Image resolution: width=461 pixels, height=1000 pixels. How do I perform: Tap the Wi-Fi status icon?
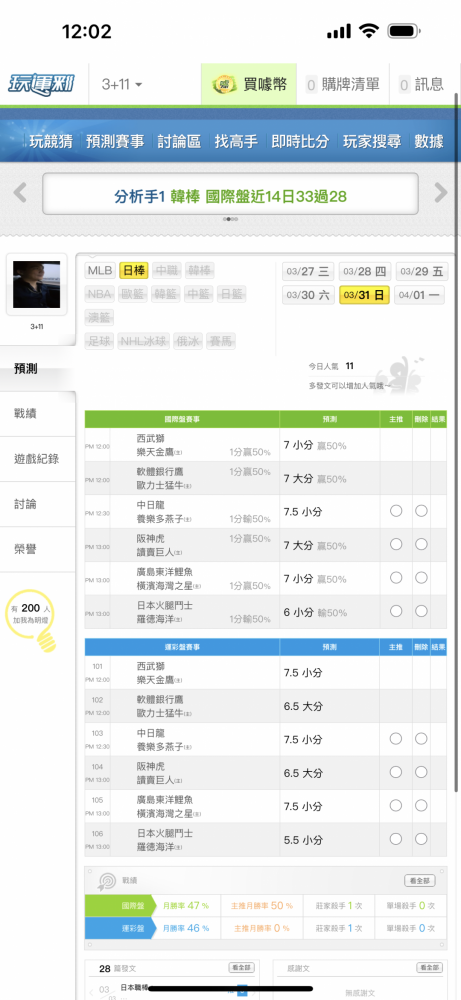369,31
